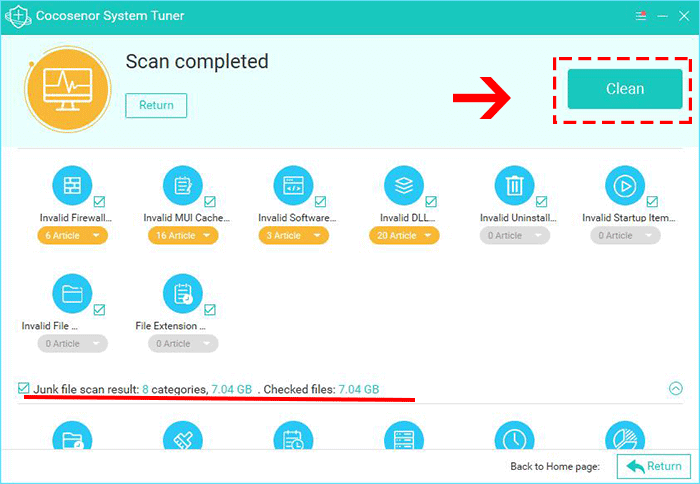
Task: Uncheck the Invalid File checkbox
Action: point(100,309)
